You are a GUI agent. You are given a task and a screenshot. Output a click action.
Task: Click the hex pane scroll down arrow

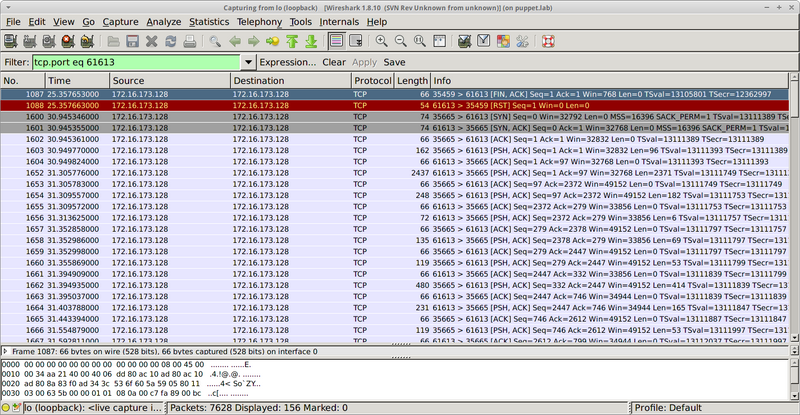point(794,396)
